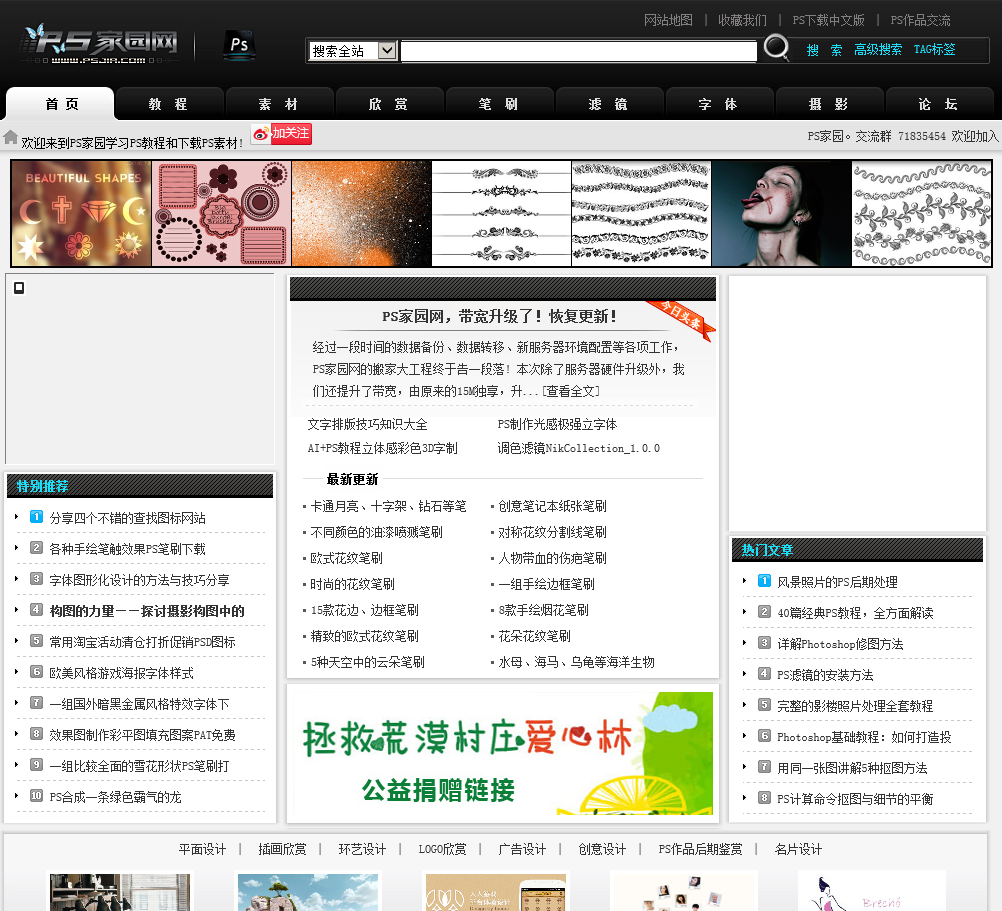
Task: Open the TAG标签 link
Action: 934,50
